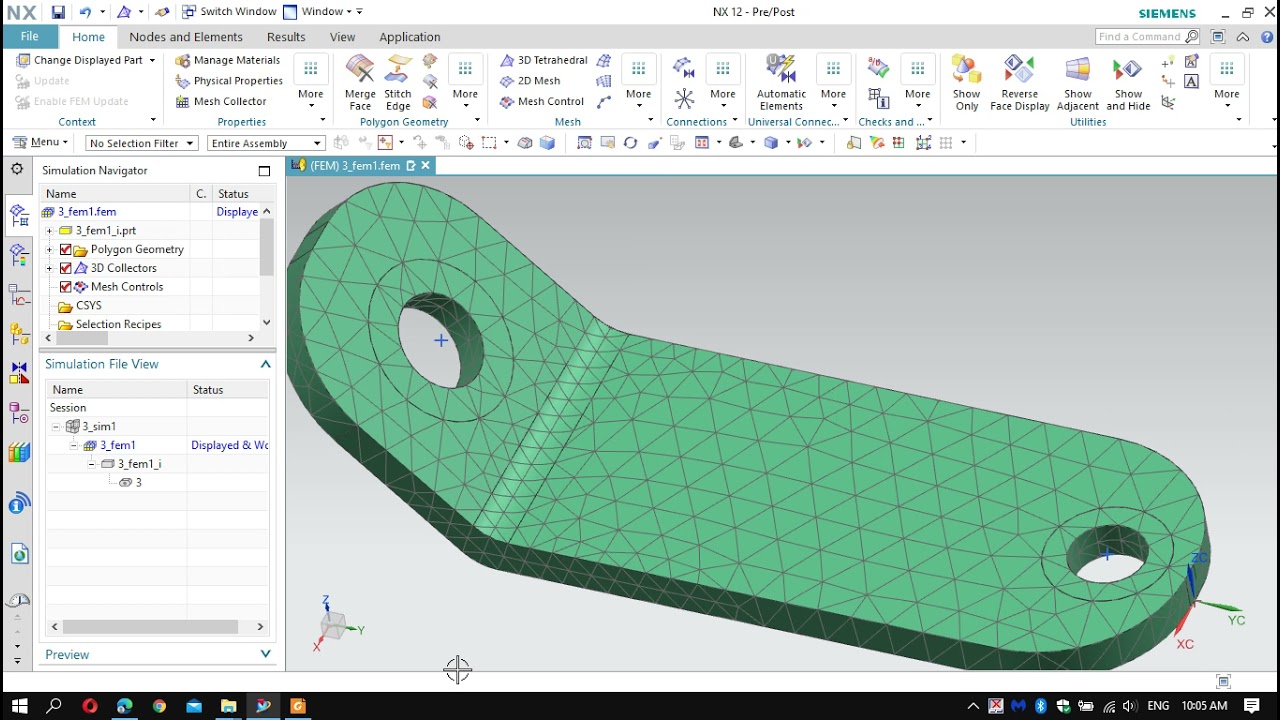The height and width of the screenshot is (720, 1280).
Task: Collapse the Simulation File View panel
Action: point(265,364)
